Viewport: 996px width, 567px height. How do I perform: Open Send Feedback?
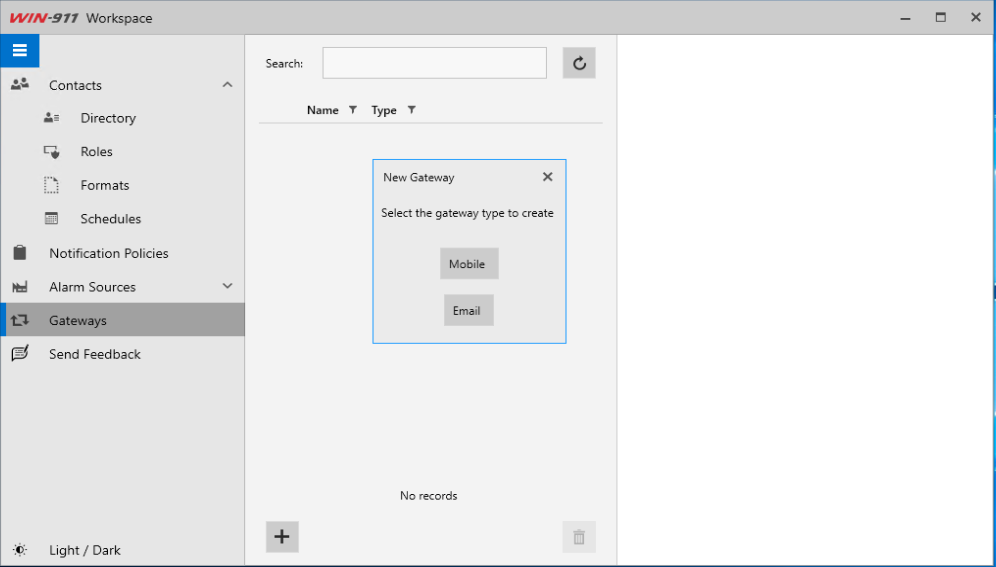click(x=95, y=354)
